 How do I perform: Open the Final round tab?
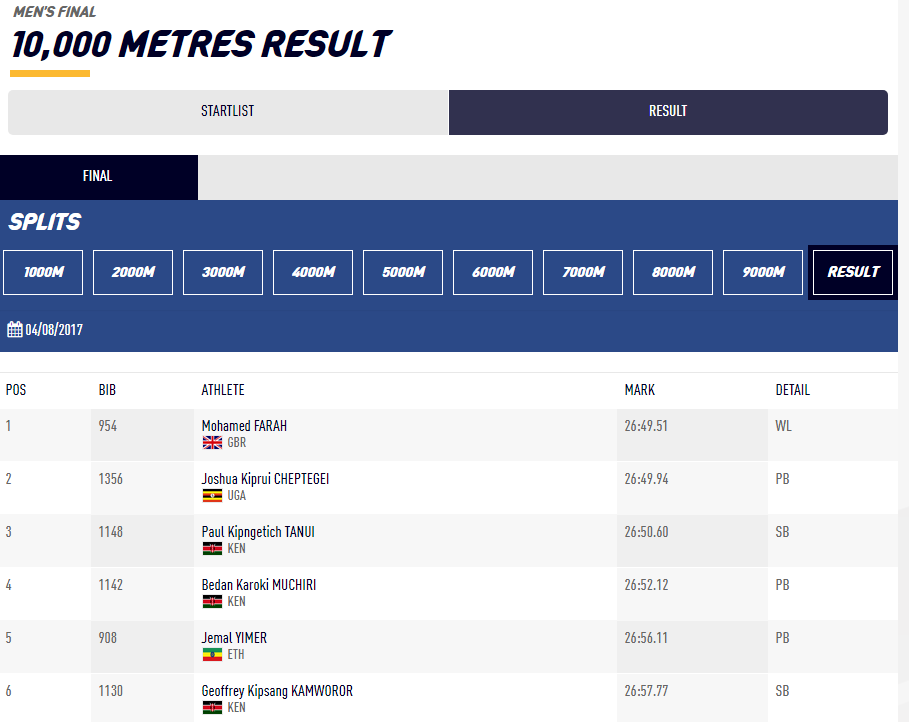pos(98,177)
